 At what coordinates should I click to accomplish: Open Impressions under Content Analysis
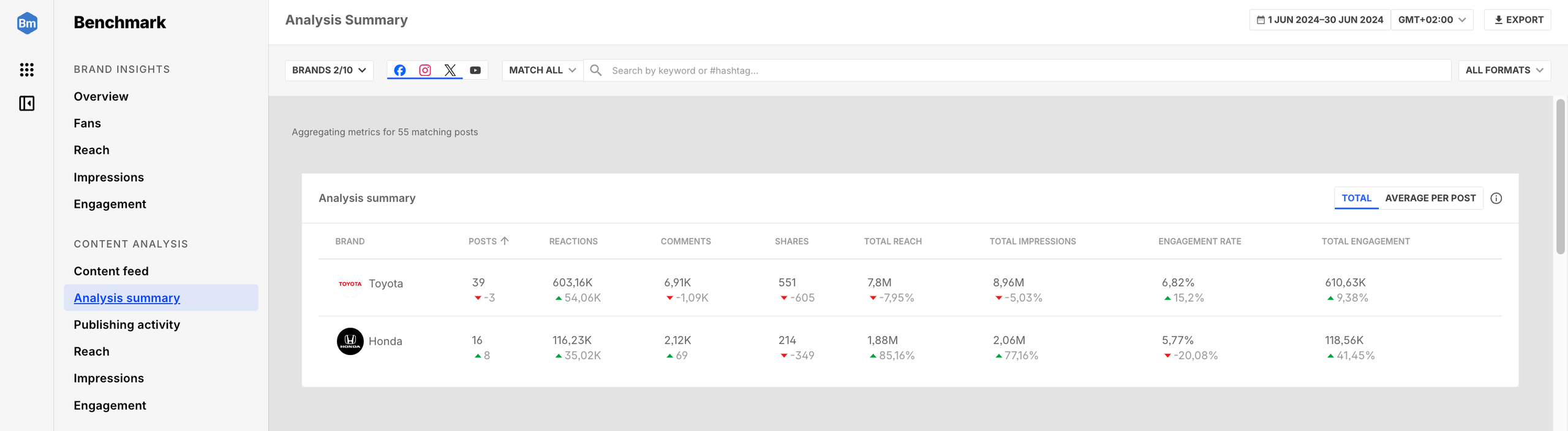pos(108,379)
